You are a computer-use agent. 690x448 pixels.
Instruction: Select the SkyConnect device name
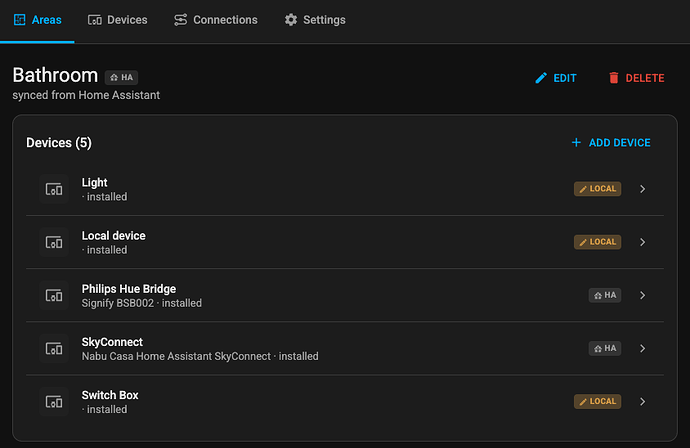coord(112,342)
